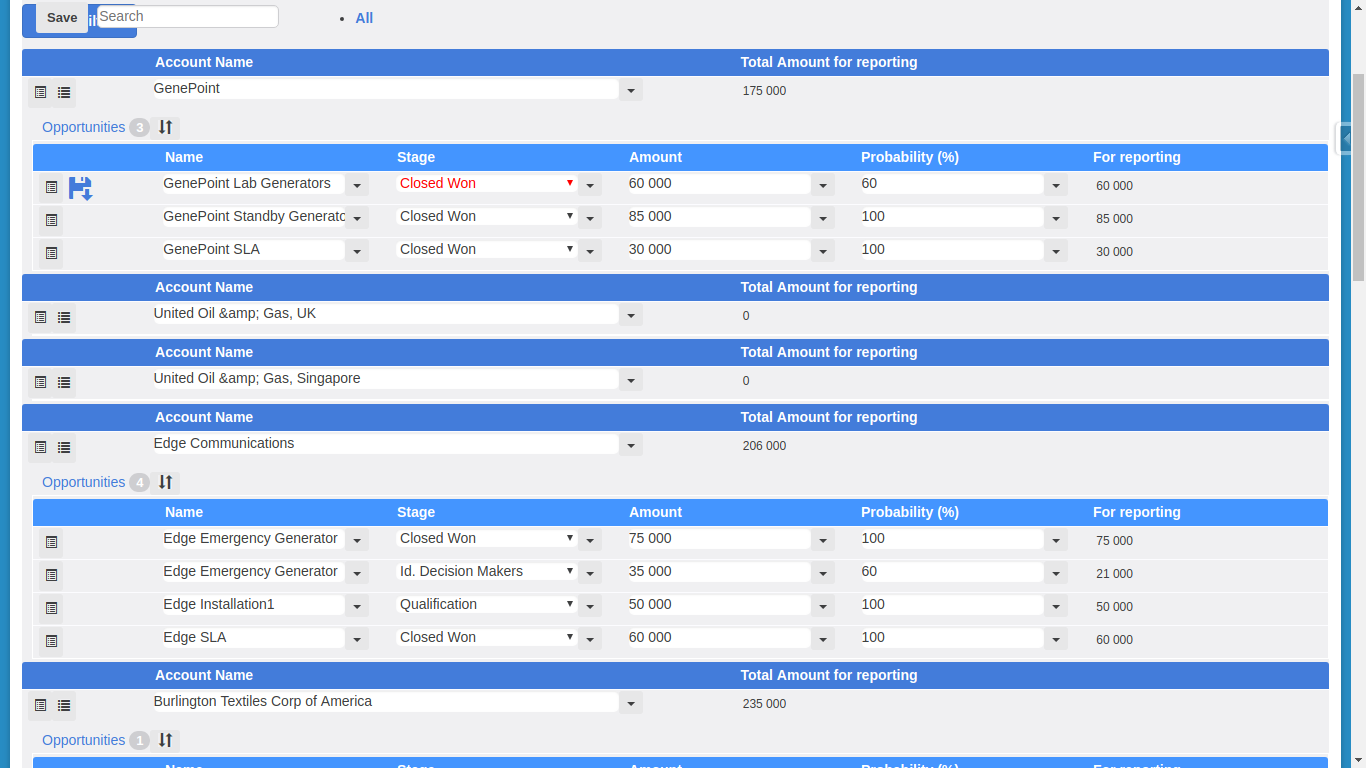This screenshot has height=768, width=1366.
Task: Click blue save-row icon for GenePoint Lab Generators
Action: click(x=80, y=188)
